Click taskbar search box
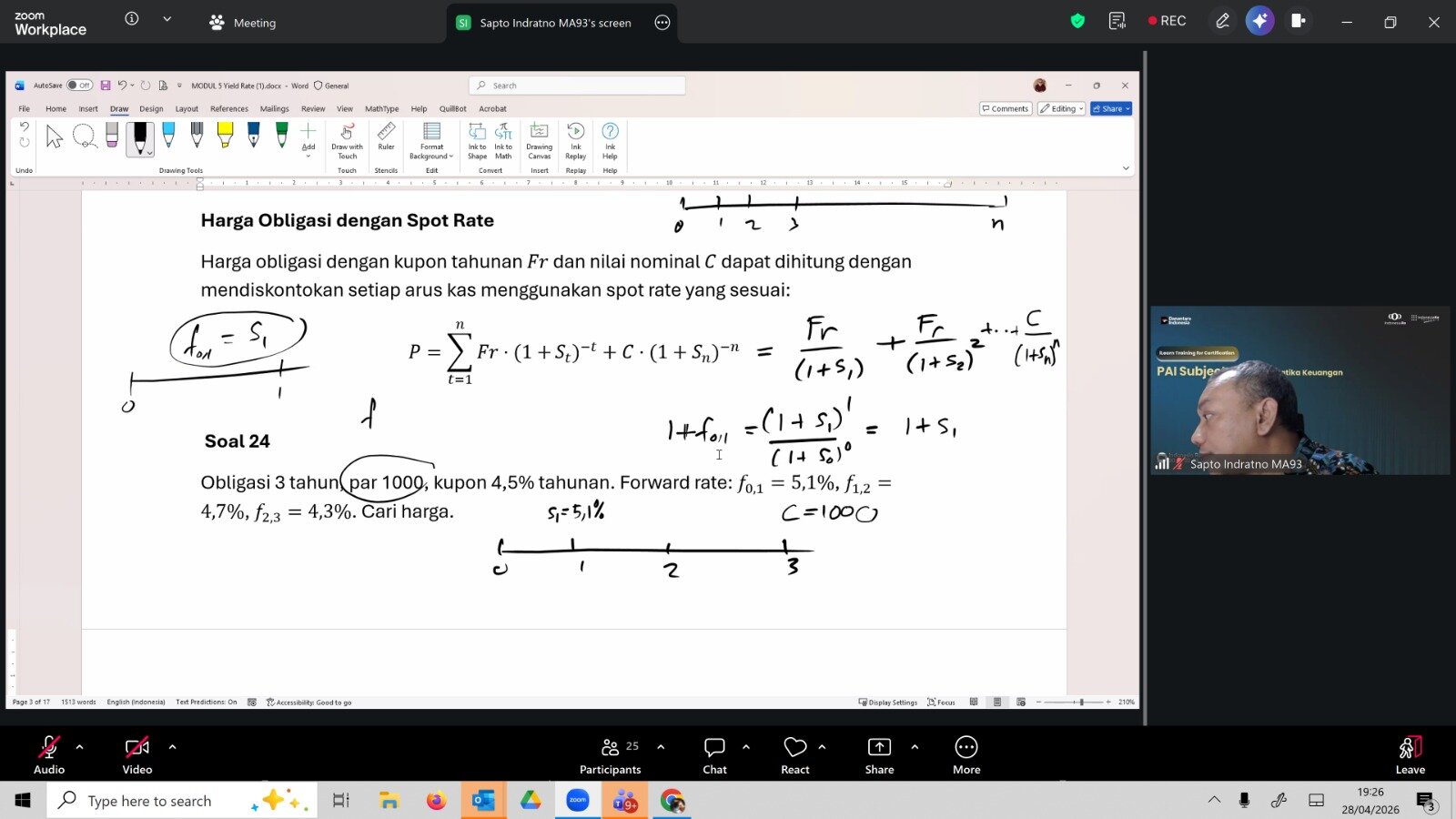This screenshot has height=819, width=1456. (x=182, y=801)
